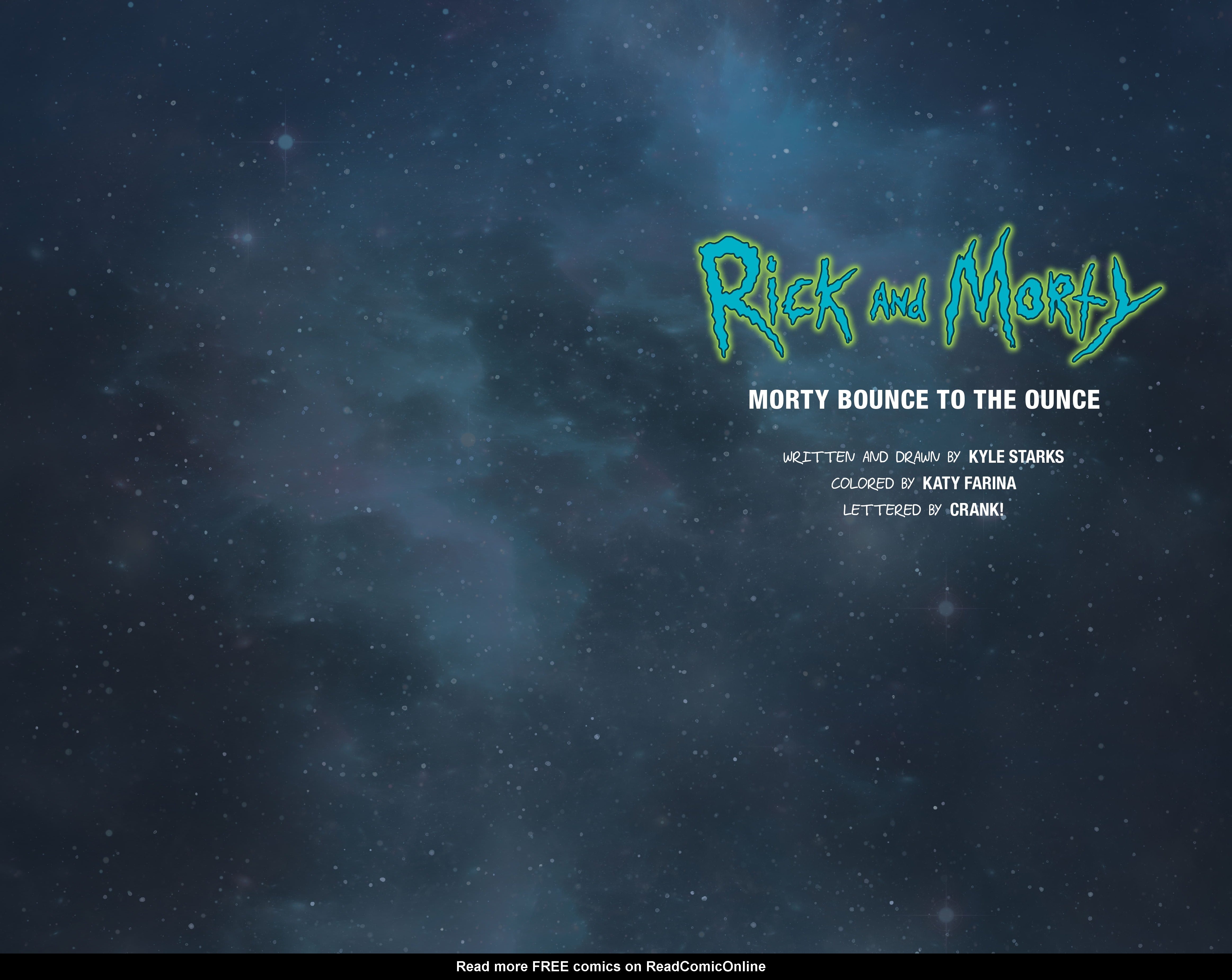Viewport: 1232px width, 980px height.
Task: Select the letterer name 'Crank!'
Action: coord(977,510)
